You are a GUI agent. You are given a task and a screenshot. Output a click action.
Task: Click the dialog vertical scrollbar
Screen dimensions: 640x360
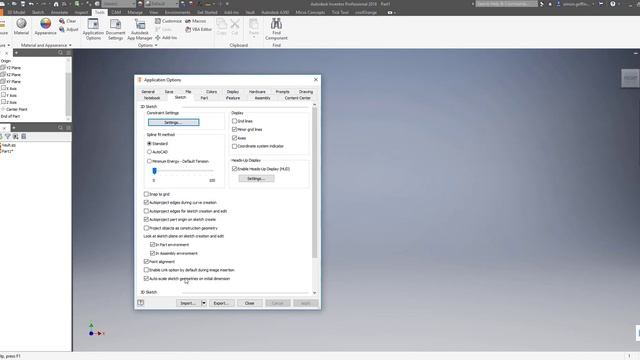[x=314, y=183]
